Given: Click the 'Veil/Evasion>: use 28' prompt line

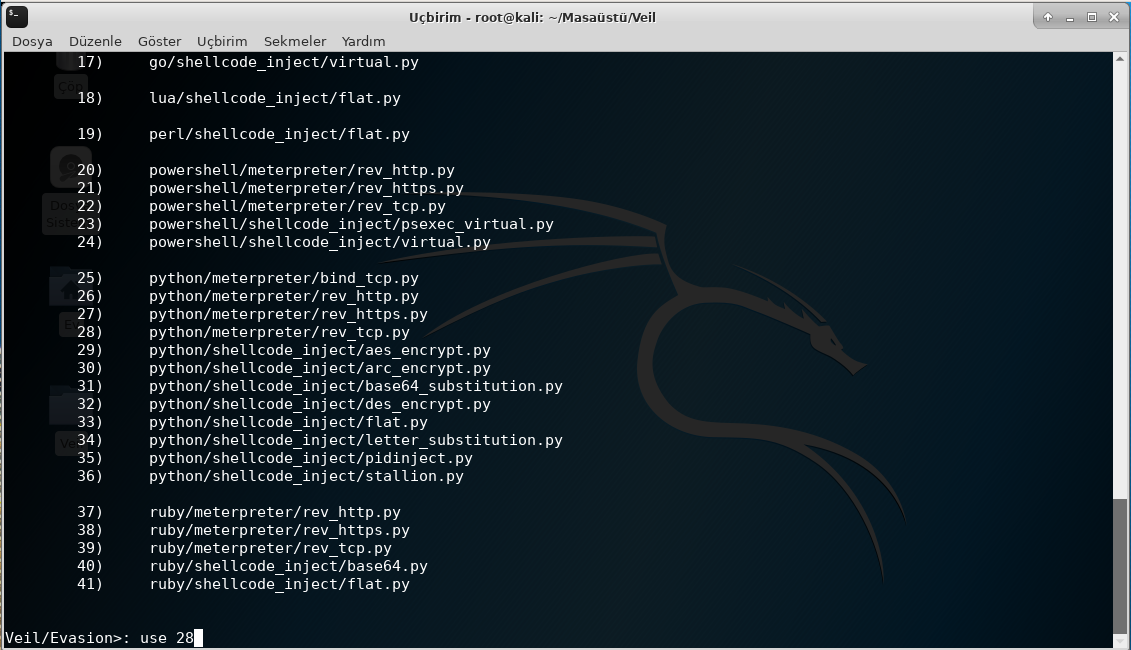Looking at the screenshot, I should pos(104,638).
